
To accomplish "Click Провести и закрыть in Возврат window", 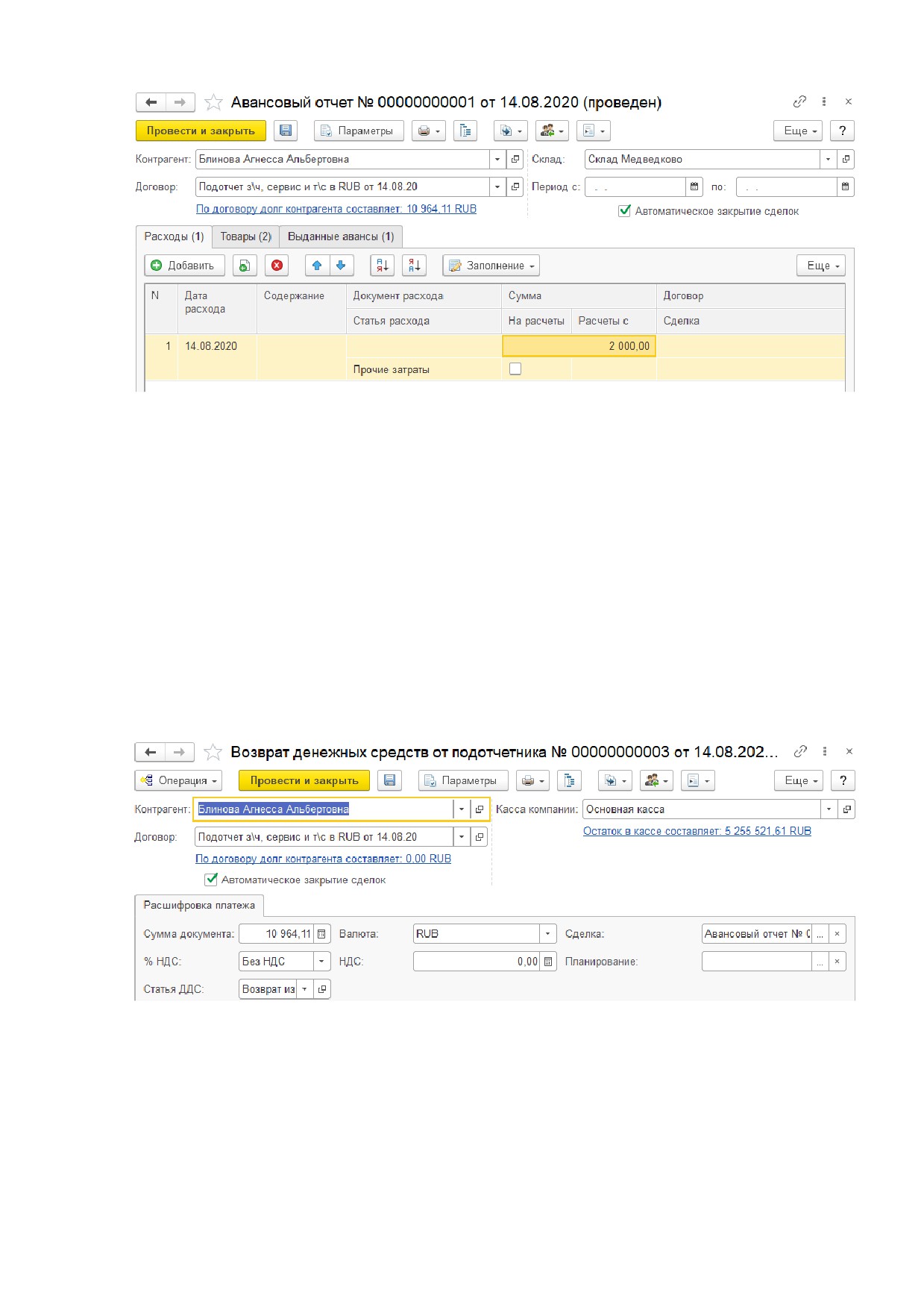I will point(304,780).
